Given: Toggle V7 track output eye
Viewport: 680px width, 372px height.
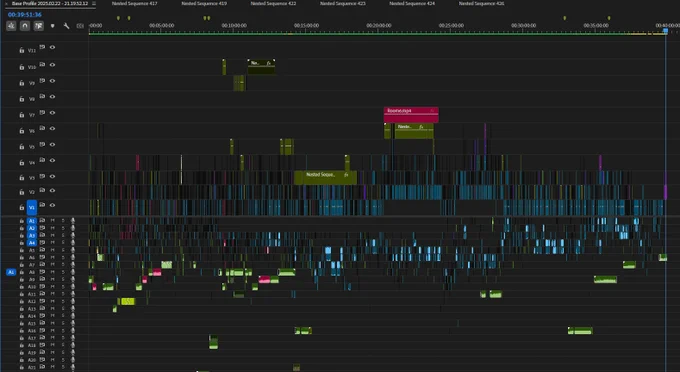Looking at the screenshot, I should [52, 113].
